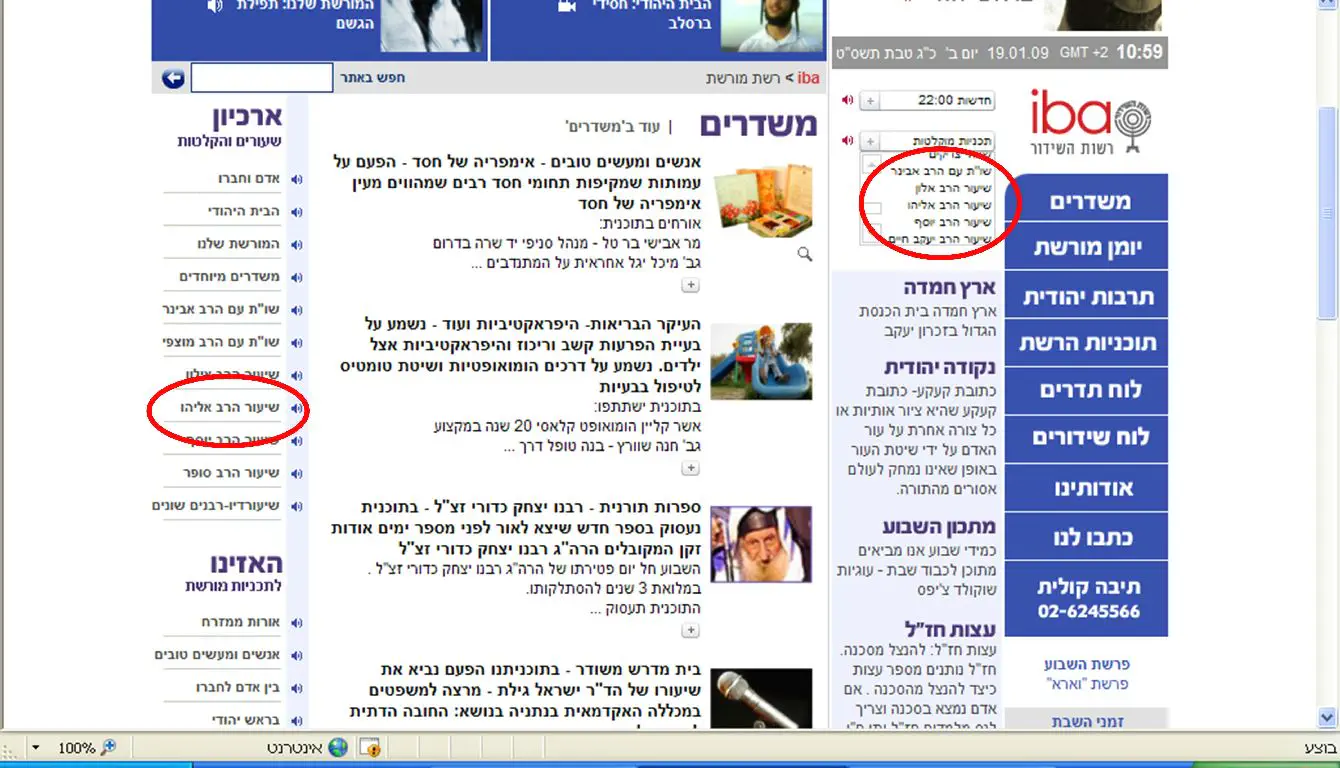Screen dimensions: 1340x768
Task: Click speaker icon beside אורות ממזרח
Action: pyautogui.click(x=296, y=622)
